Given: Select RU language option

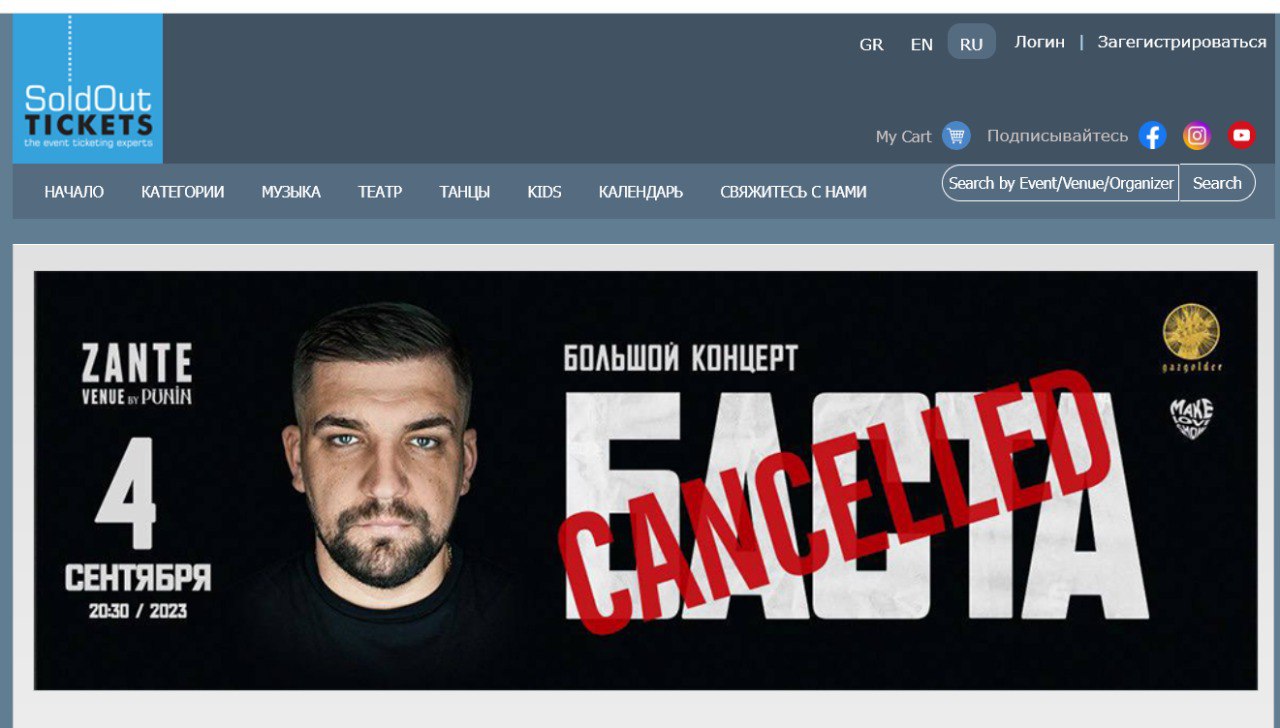Looking at the screenshot, I should pyautogui.click(x=971, y=43).
